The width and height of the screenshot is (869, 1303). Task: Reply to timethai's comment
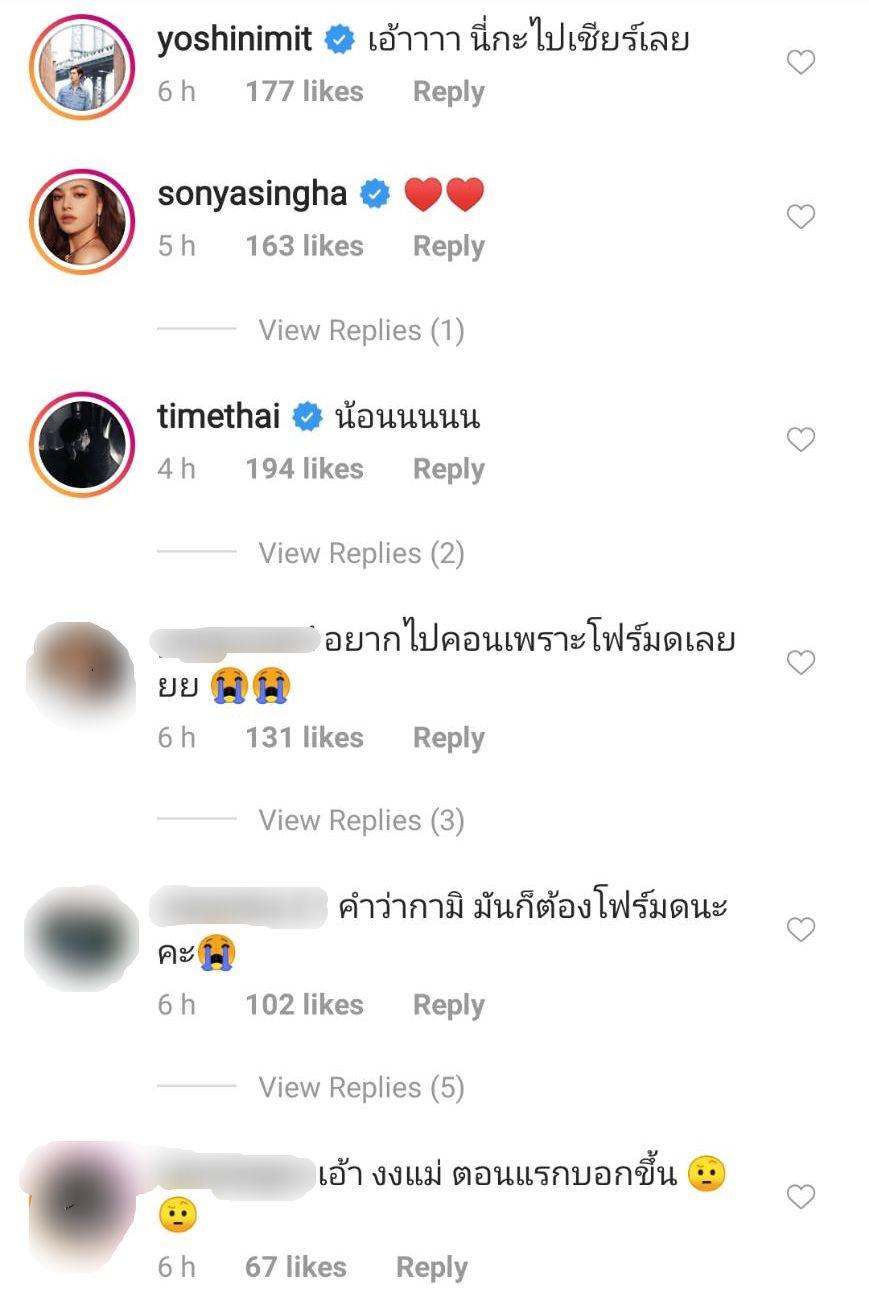pyautogui.click(x=448, y=469)
